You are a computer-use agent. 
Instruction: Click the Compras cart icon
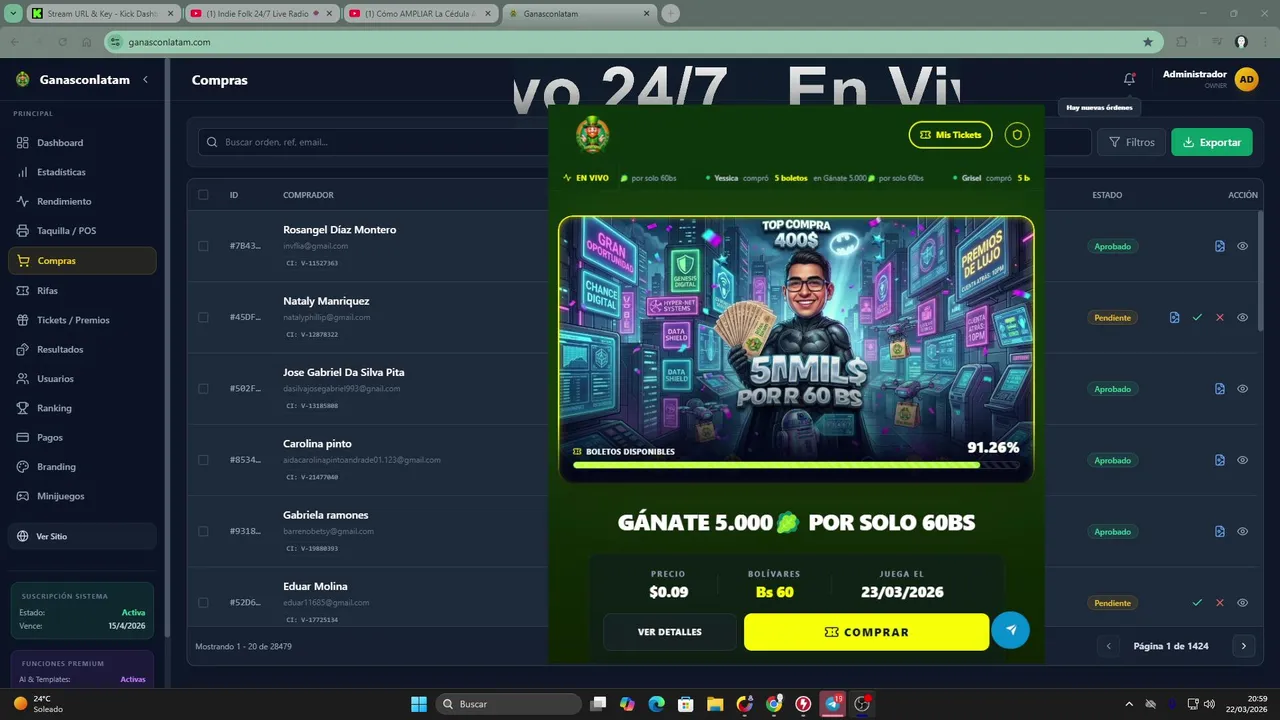pyautogui.click(x=23, y=261)
